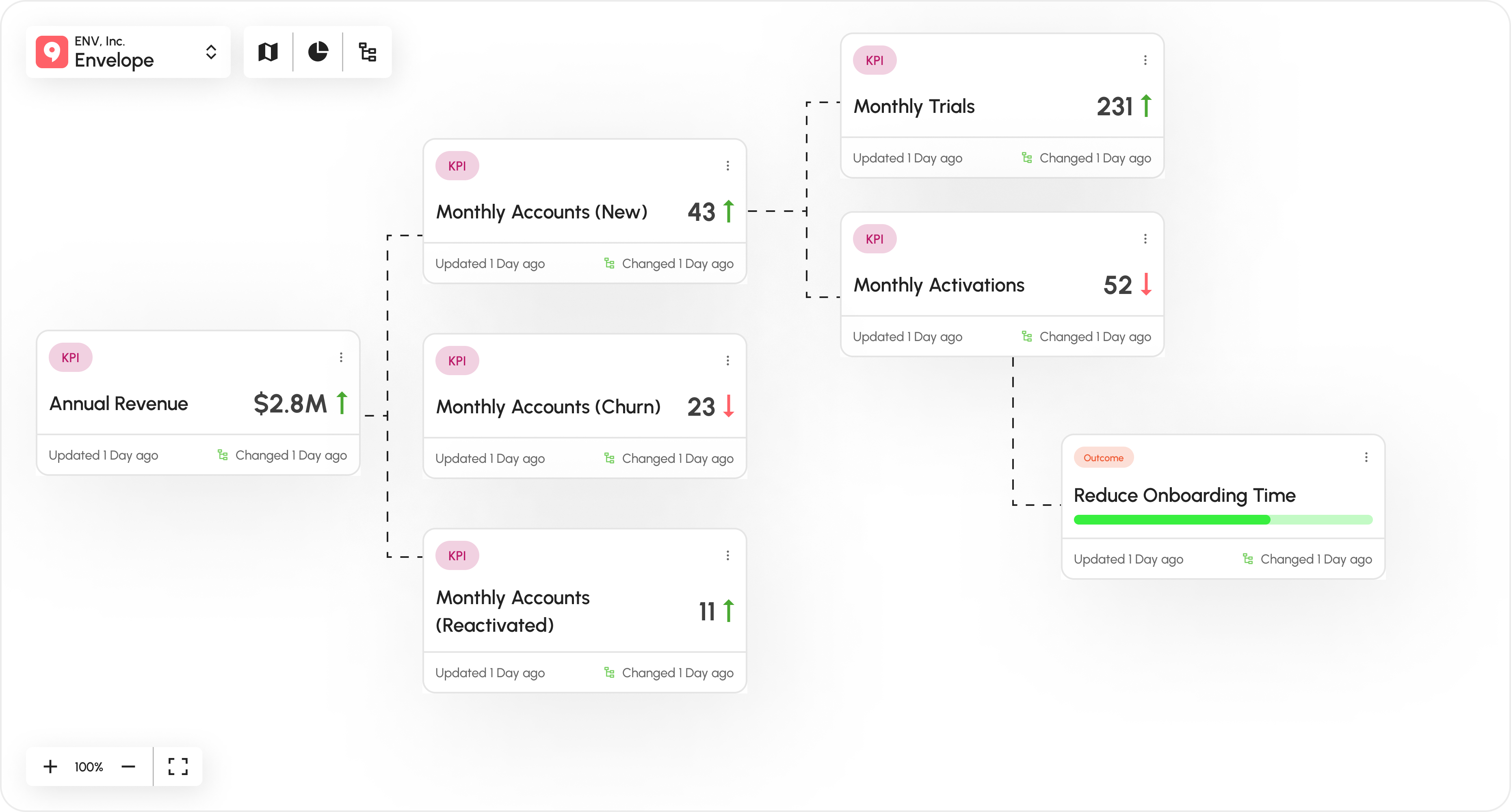1511x812 pixels.
Task: Select the hierarchy tree view icon
Action: coord(367,52)
